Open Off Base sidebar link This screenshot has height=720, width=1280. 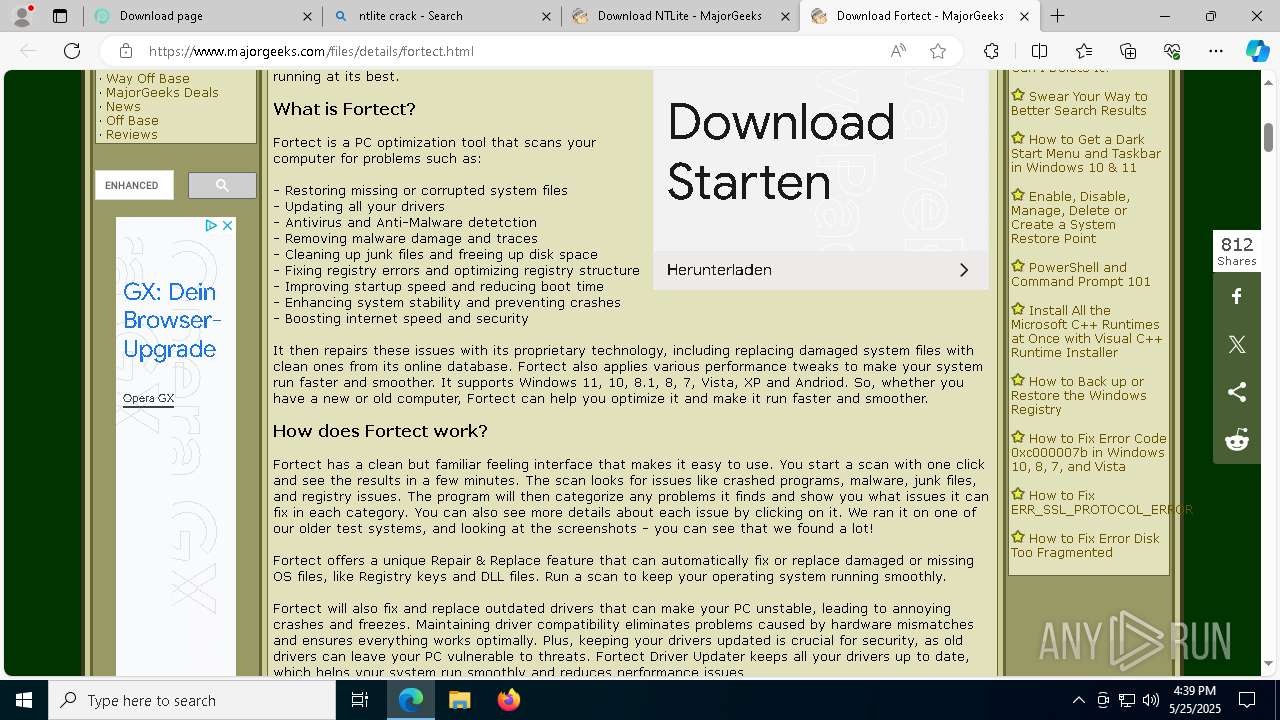(x=132, y=120)
